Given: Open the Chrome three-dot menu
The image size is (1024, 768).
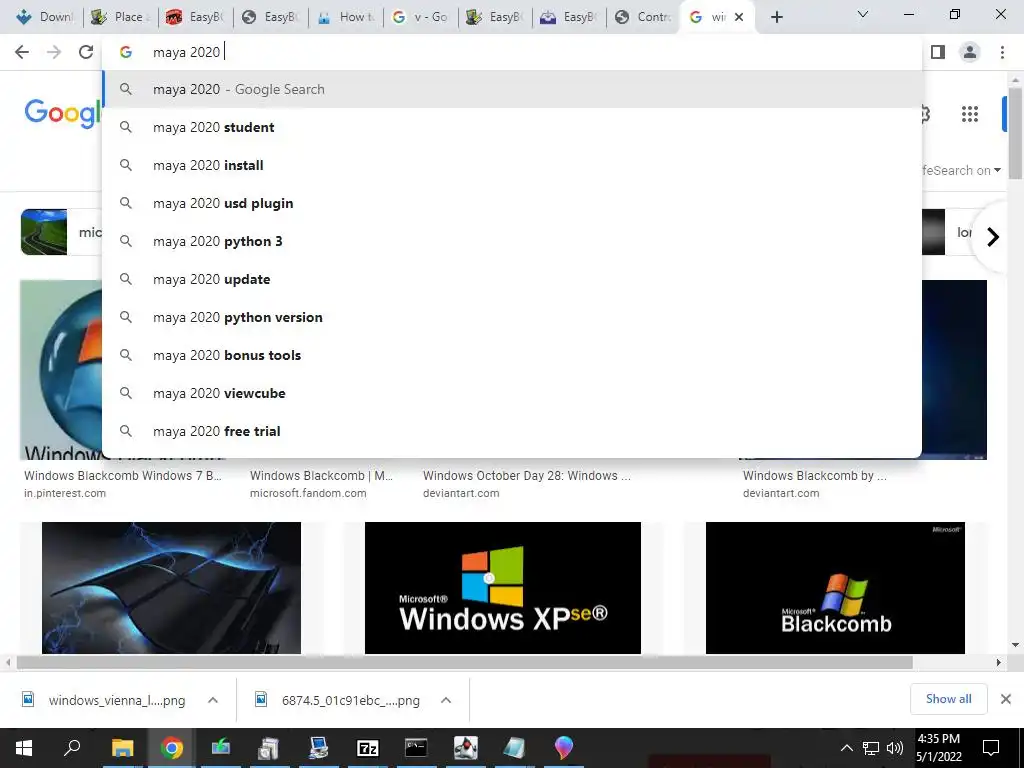Looking at the screenshot, I should coord(1002,52).
